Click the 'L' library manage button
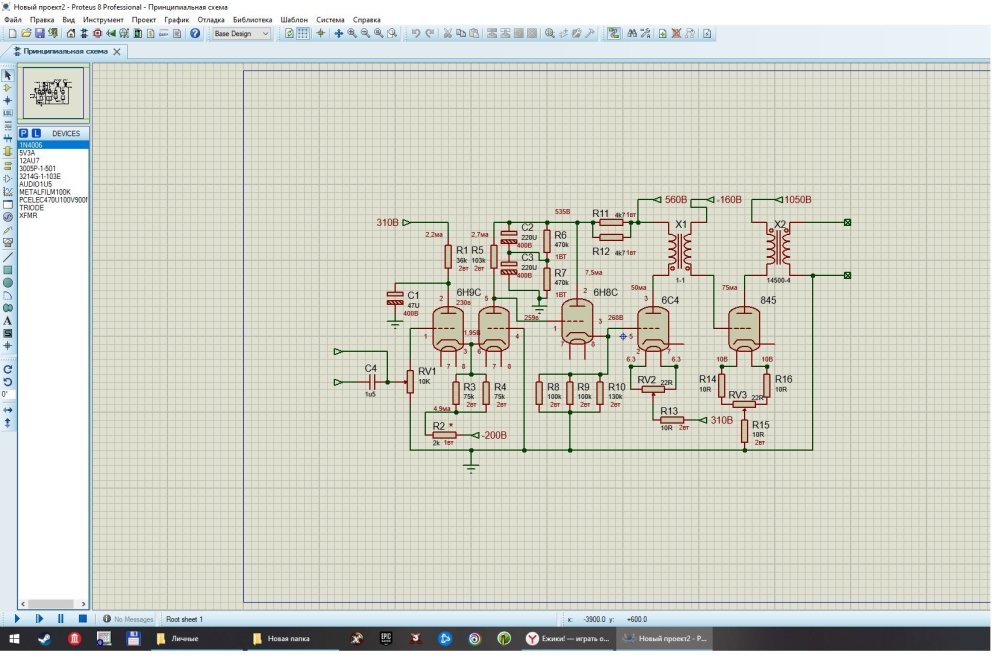This screenshot has width=1000, height=658. pyautogui.click(x=37, y=132)
